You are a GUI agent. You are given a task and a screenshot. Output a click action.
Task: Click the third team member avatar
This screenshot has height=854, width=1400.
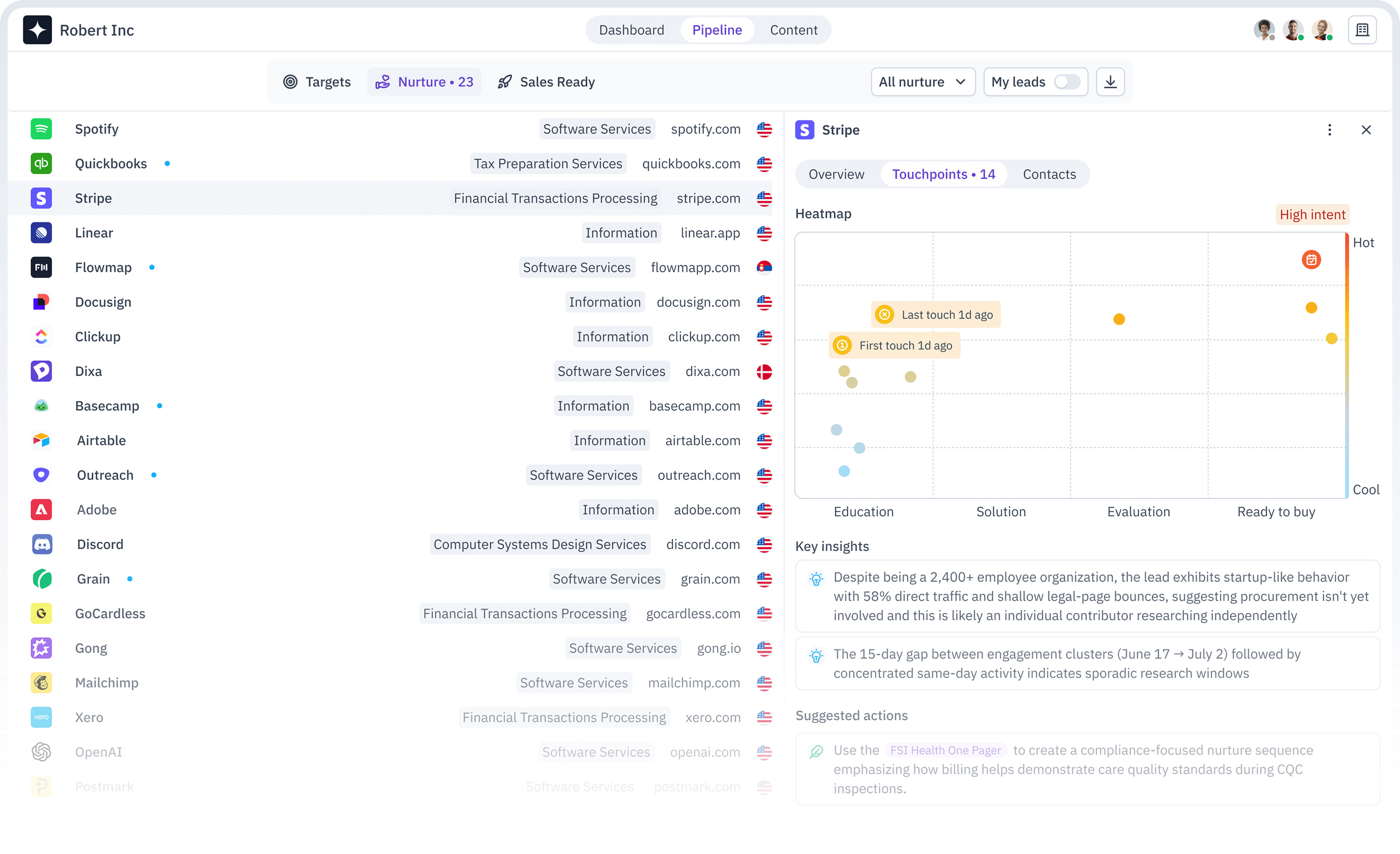click(x=1322, y=30)
